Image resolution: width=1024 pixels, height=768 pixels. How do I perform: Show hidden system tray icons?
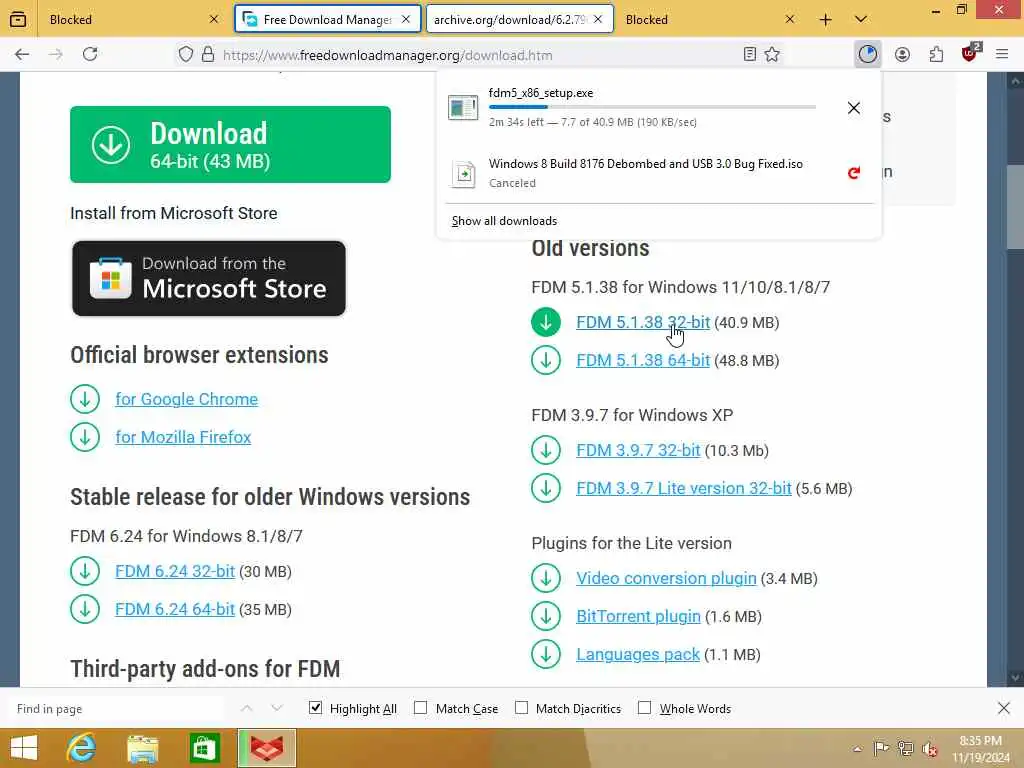tap(857, 749)
